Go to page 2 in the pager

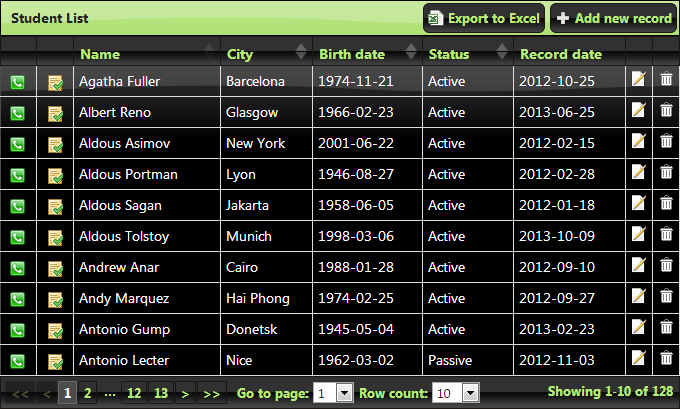coord(88,393)
